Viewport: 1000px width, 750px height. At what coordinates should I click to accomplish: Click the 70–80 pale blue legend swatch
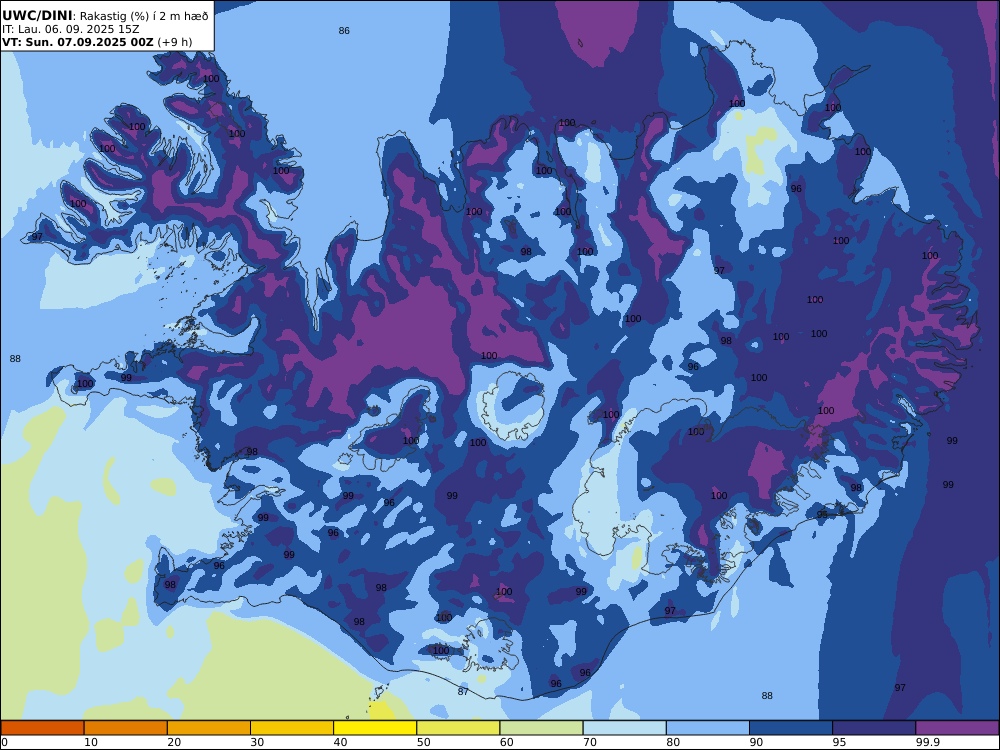pyautogui.click(x=624, y=728)
